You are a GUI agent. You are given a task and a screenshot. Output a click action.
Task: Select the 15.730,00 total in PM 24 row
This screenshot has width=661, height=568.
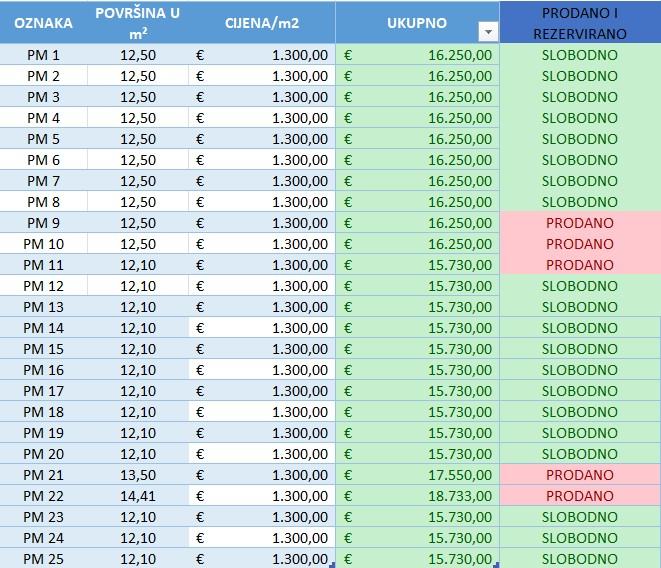tap(417, 538)
